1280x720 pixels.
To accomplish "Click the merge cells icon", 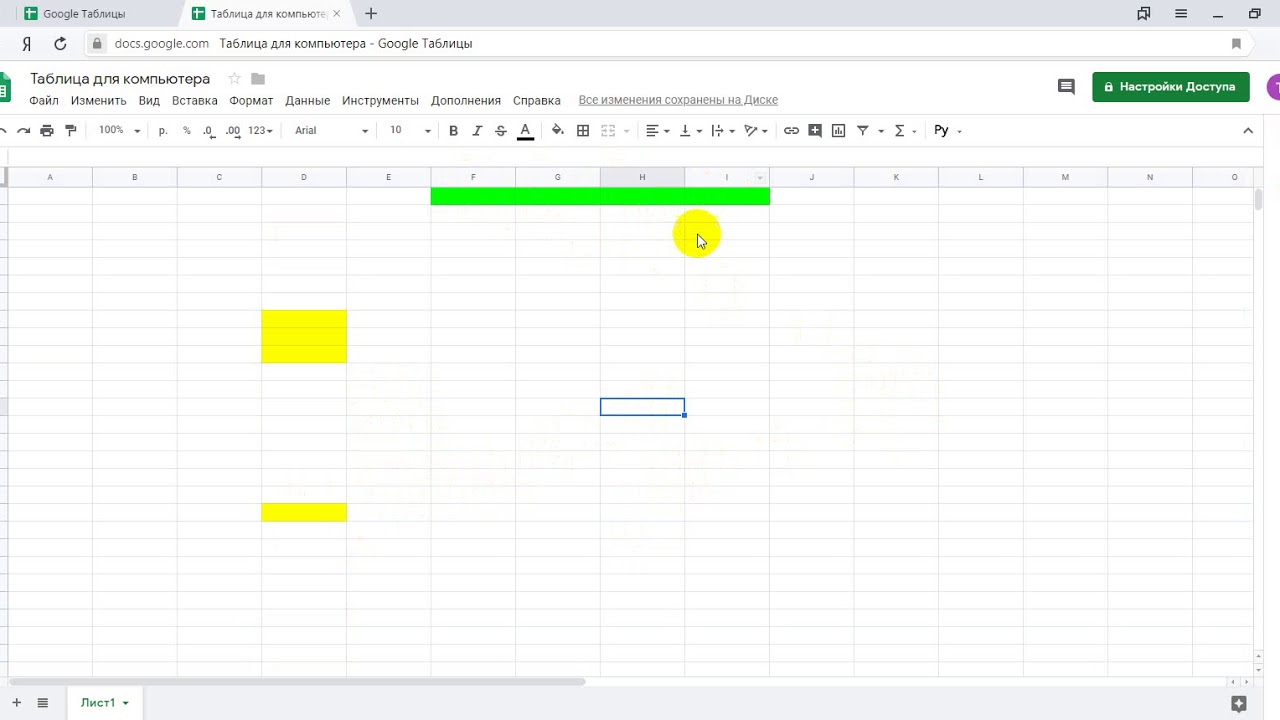I will pos(607,131).
